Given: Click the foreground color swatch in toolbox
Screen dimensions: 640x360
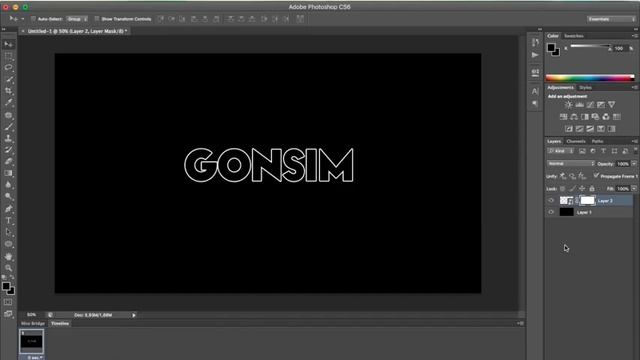Looking at the screenshot, I should tap(6, 286).
